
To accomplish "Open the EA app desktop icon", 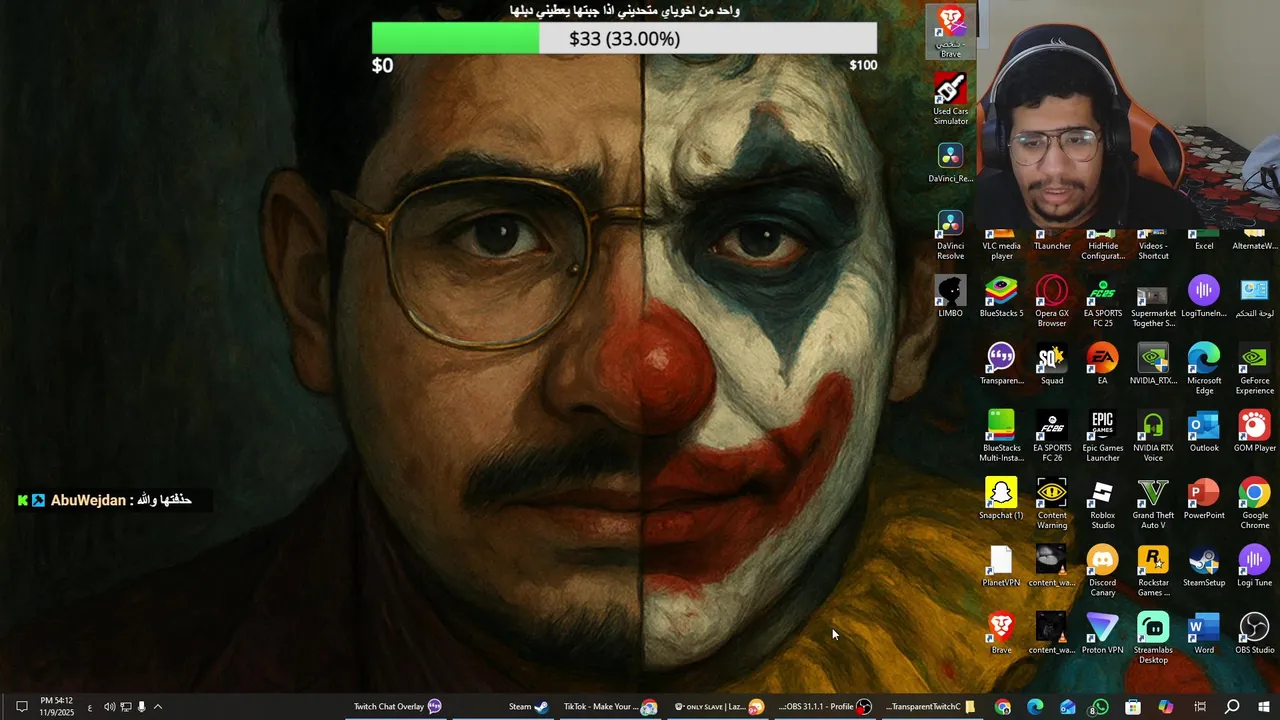I will [1102, 365].
